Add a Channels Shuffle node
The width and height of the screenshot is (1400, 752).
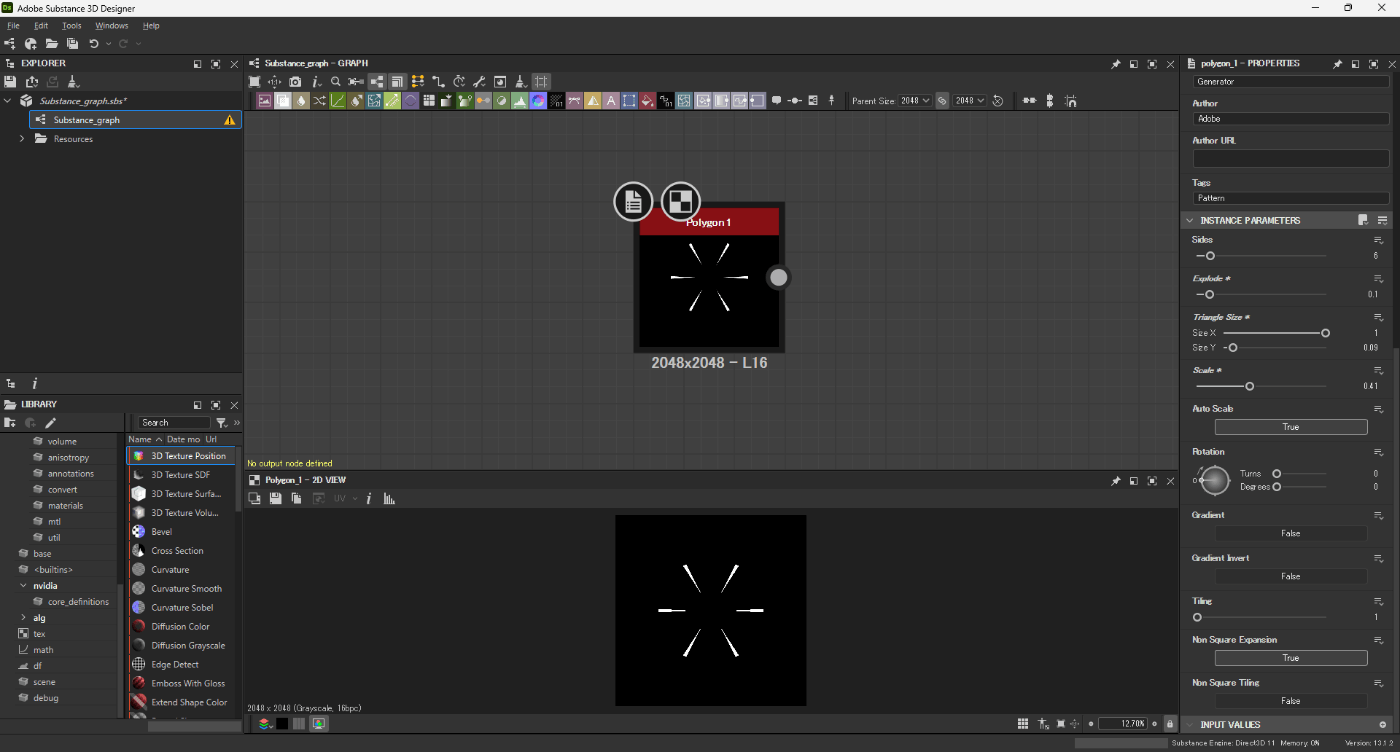[319, 100]
